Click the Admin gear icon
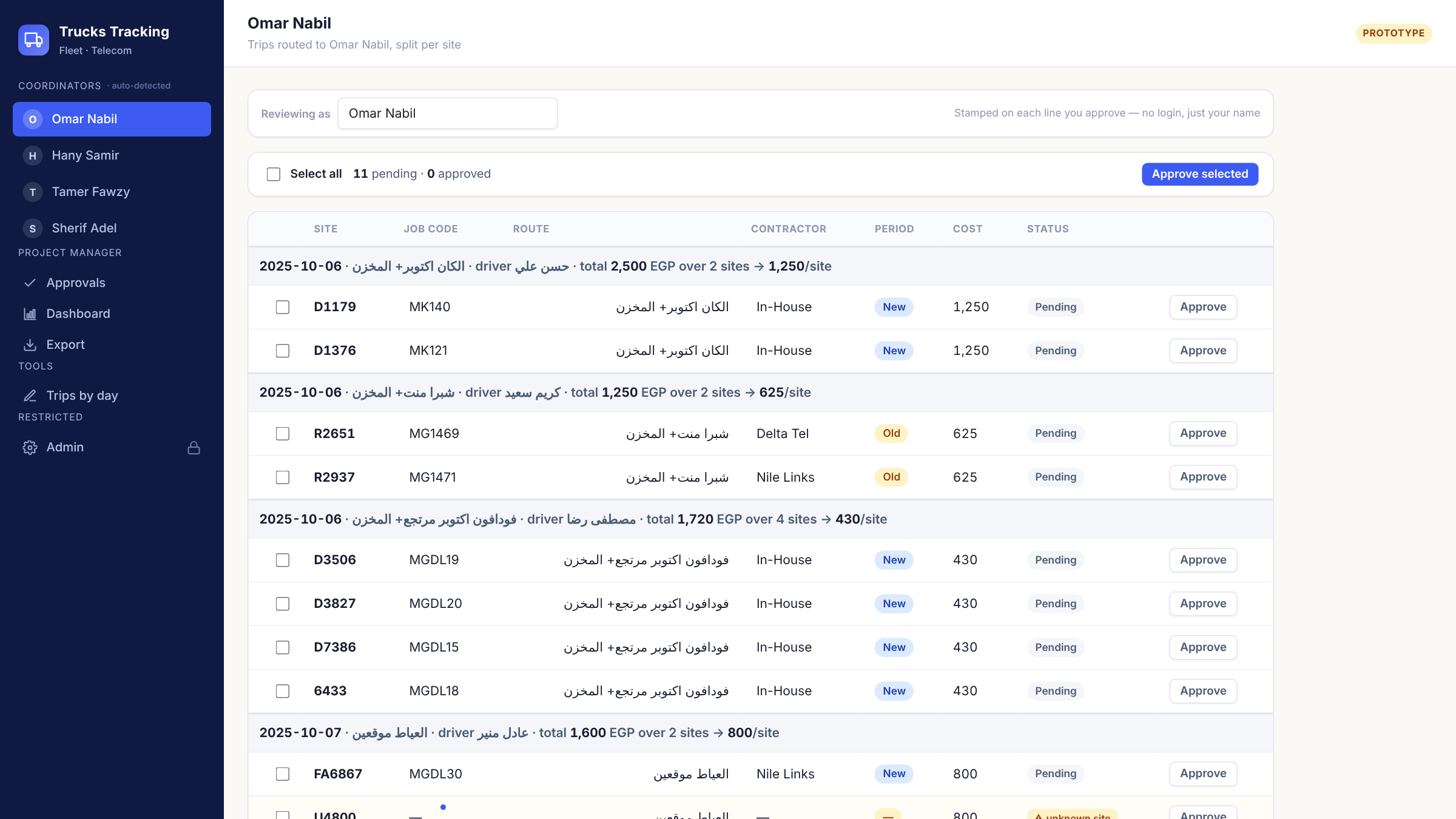 30,447
